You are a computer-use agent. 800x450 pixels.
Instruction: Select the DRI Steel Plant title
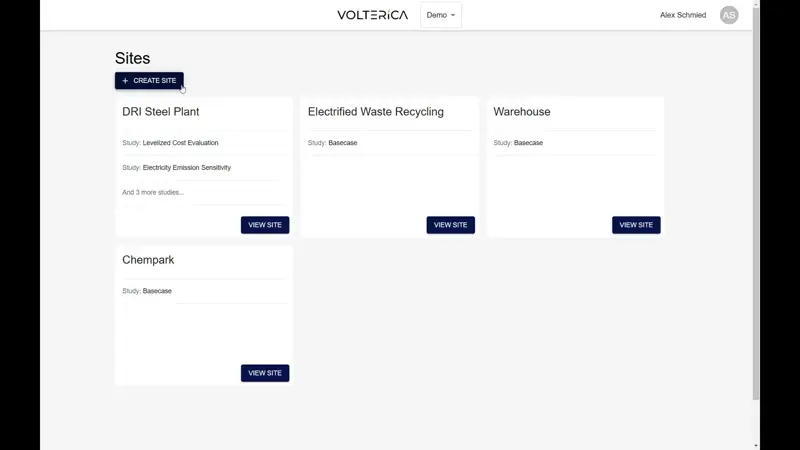(x=161, y=112)
